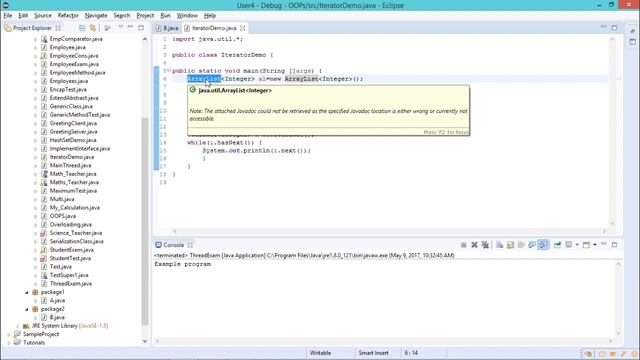The width and height of the screenshot is (640, 360).
Task: Click the 'Writable' status bar entry
Action: tap(320, 353)
